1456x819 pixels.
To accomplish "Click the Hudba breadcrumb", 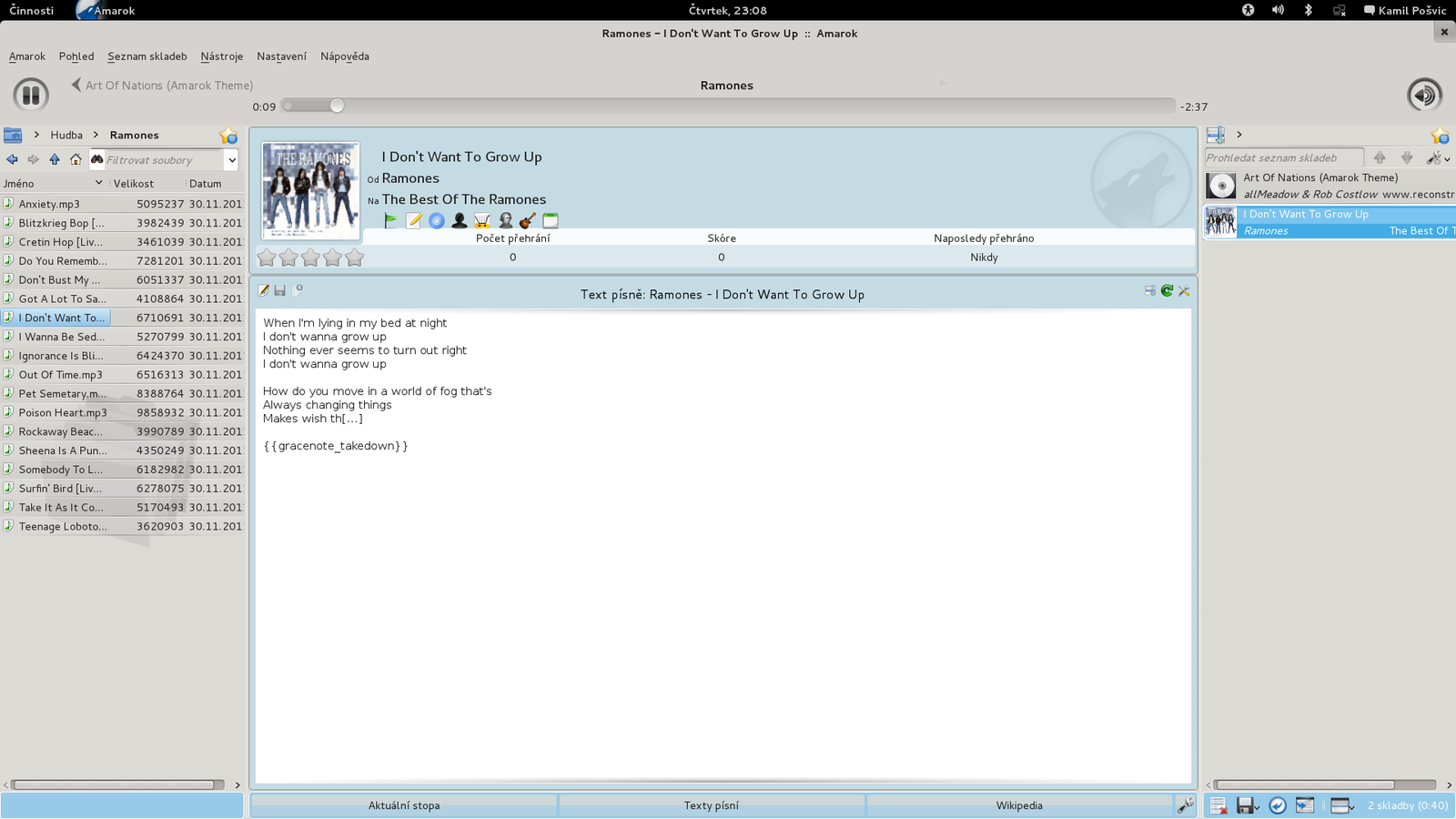I will (x=66, y=135).
